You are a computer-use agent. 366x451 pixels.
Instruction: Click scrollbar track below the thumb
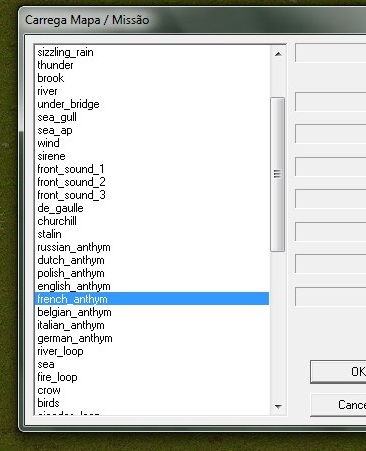[278, 325]
